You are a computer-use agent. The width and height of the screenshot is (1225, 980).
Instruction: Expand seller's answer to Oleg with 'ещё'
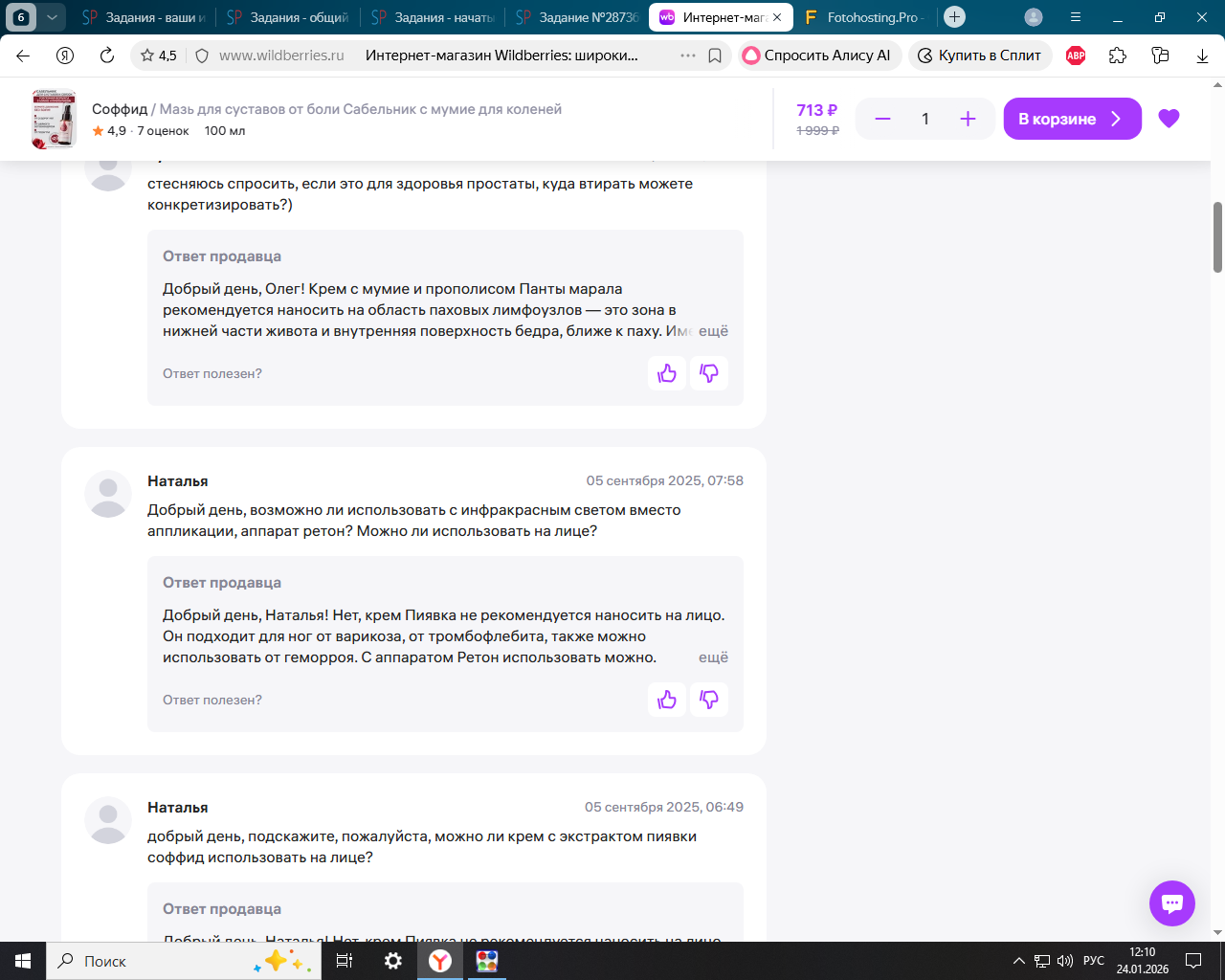(x=713, y=331)
